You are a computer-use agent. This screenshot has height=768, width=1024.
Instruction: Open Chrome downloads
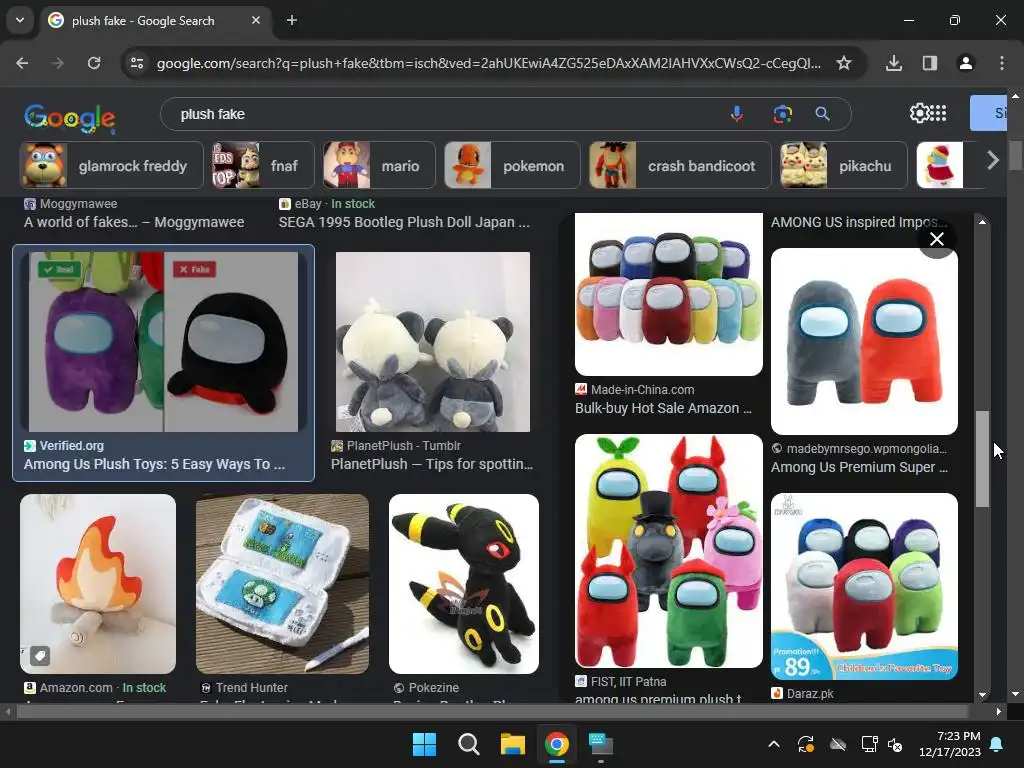click(x=894, y=63)
